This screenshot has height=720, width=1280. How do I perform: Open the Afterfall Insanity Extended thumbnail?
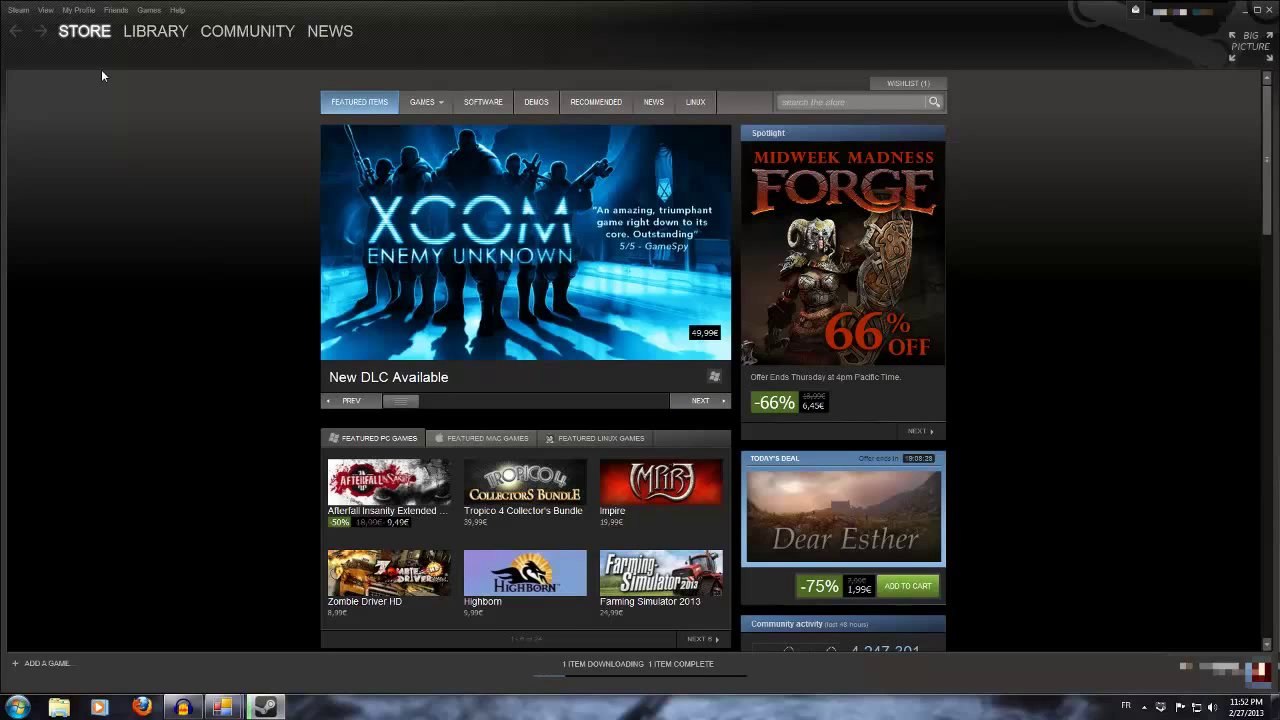coord(389,482)
